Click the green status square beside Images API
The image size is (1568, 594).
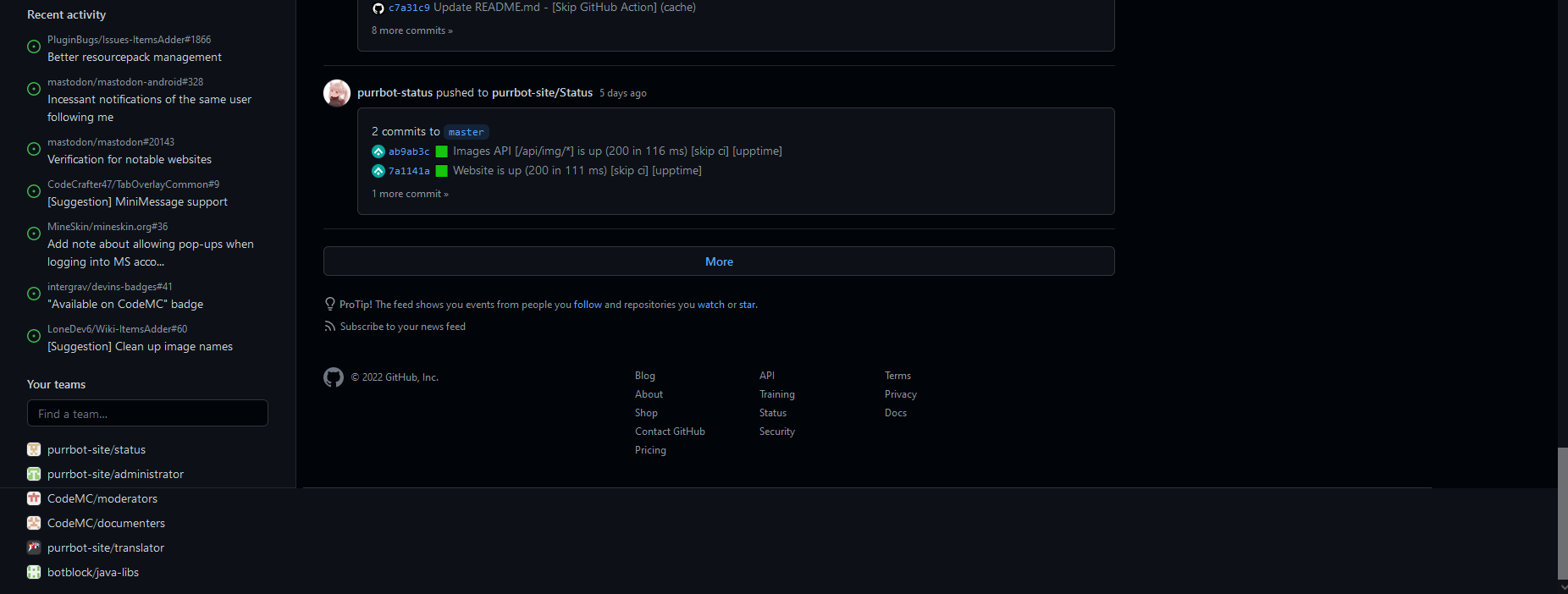pyautogui.click(x=441, y=151)
